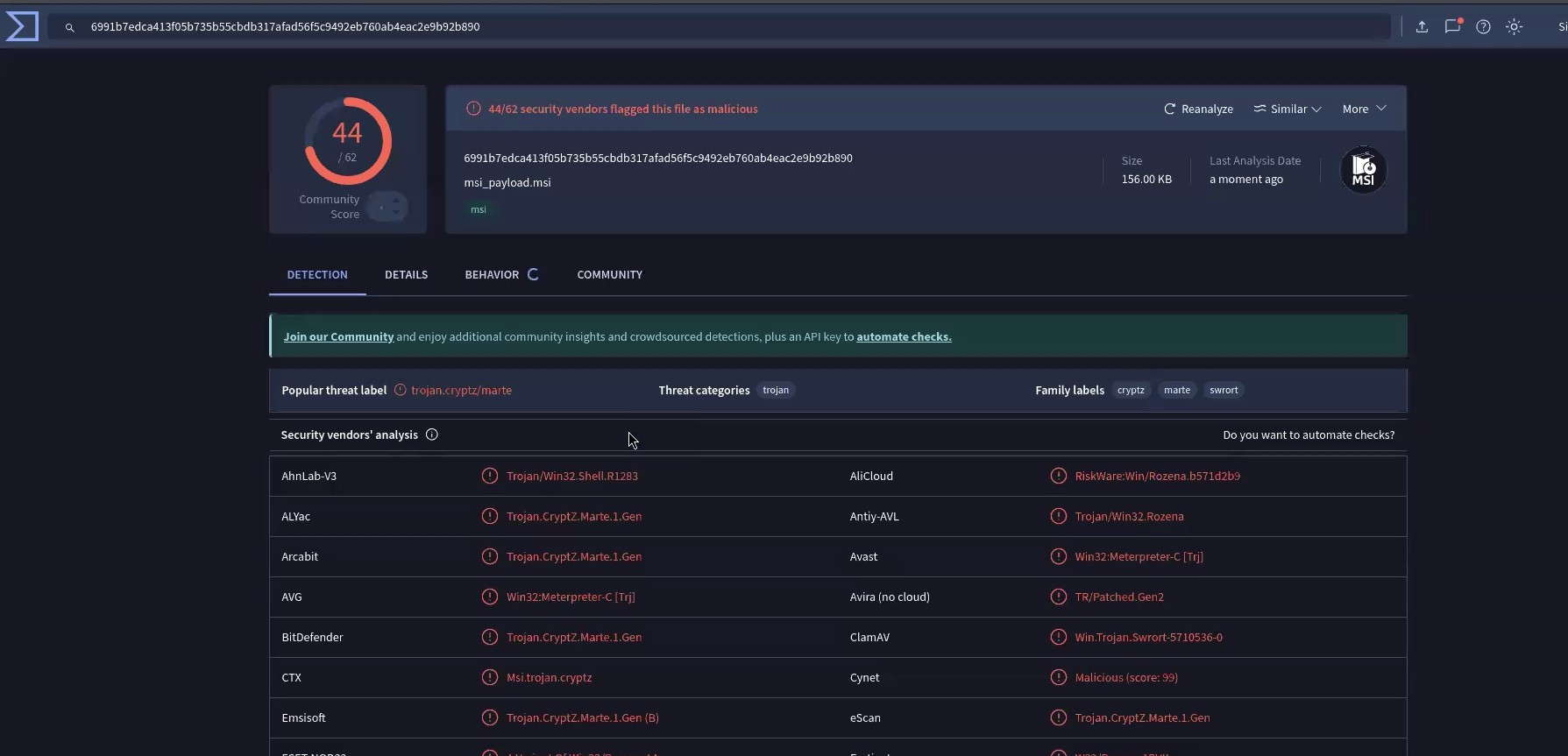
Task: Select the msi_payload.msi file name
Action: tap(507, 182)
